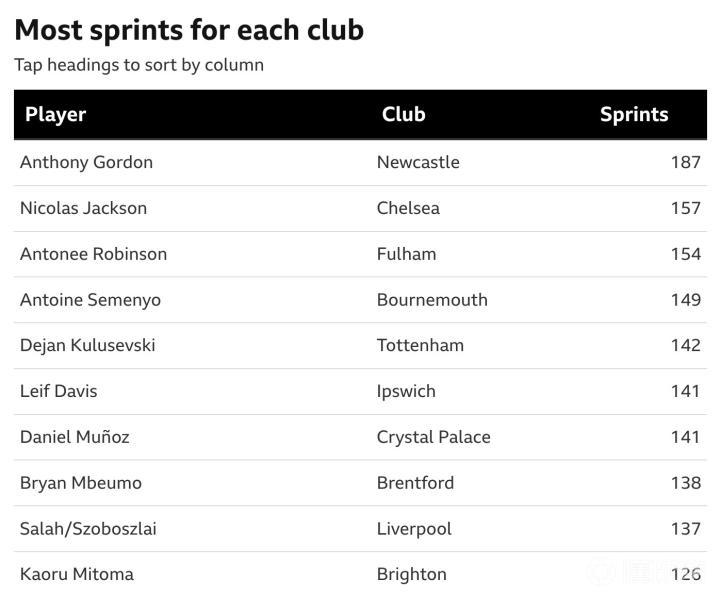Click the title Most sprints for each club

click(189, 30)
